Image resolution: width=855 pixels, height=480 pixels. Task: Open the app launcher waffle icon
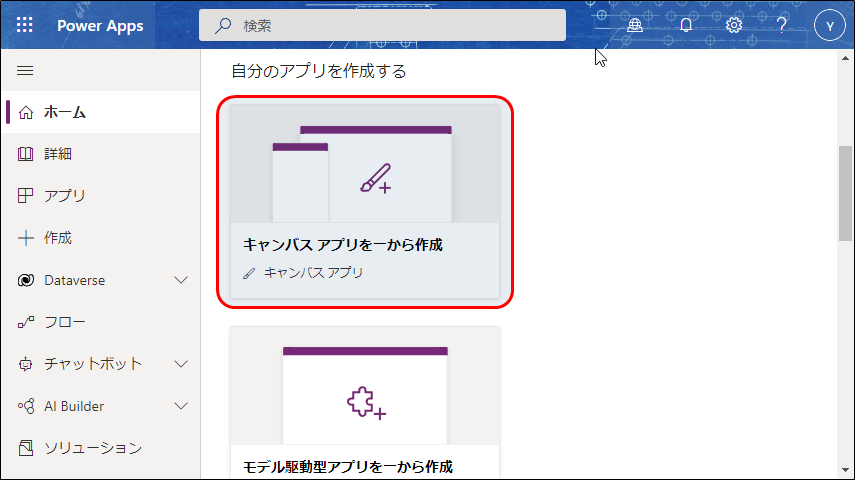25,25
